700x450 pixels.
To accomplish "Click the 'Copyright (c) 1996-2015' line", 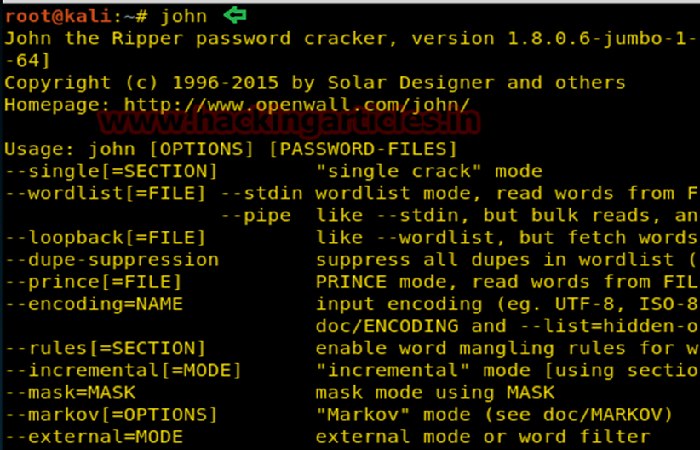I will point(315,83).
